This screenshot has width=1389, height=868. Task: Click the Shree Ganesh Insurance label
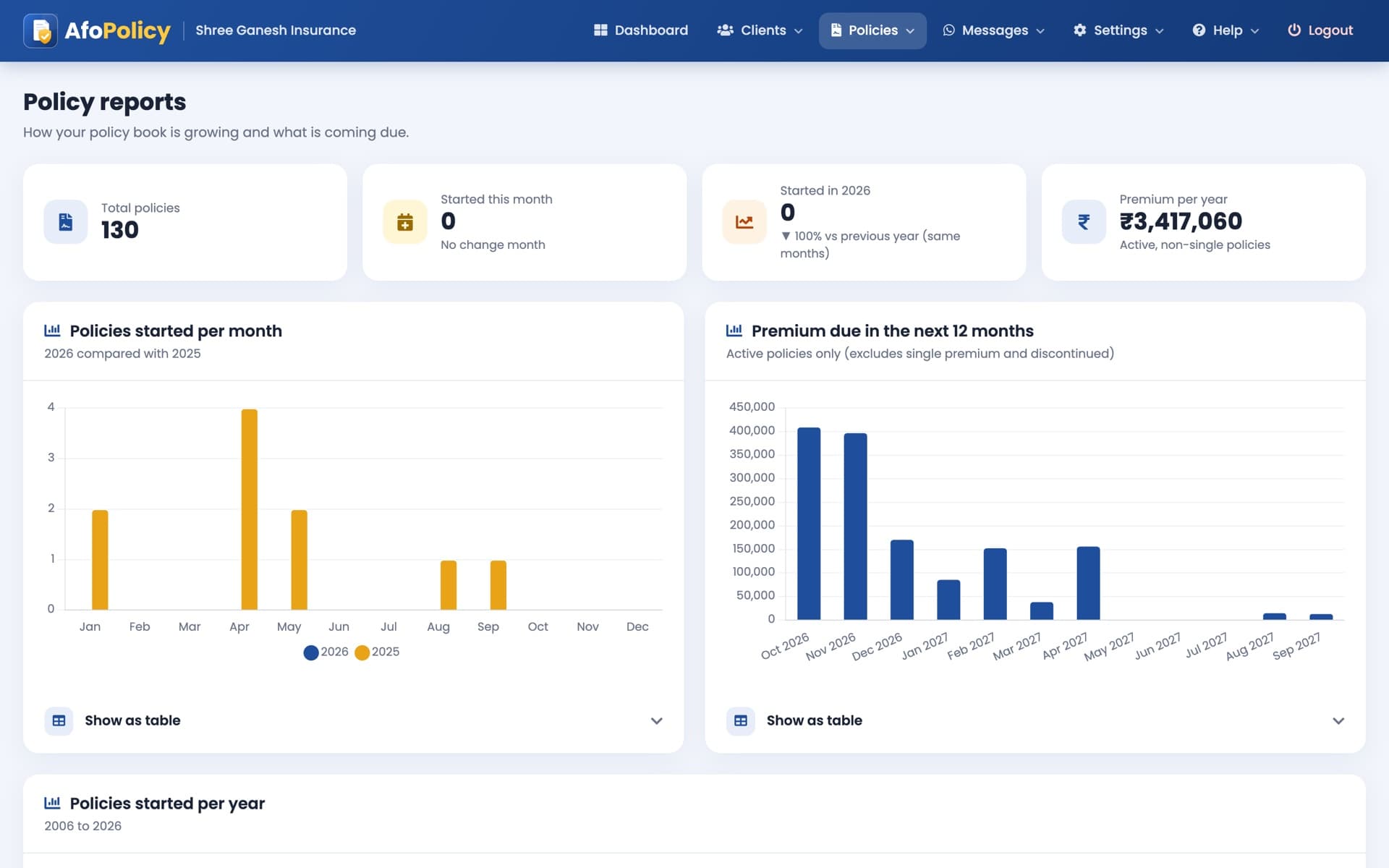(276, 30)
